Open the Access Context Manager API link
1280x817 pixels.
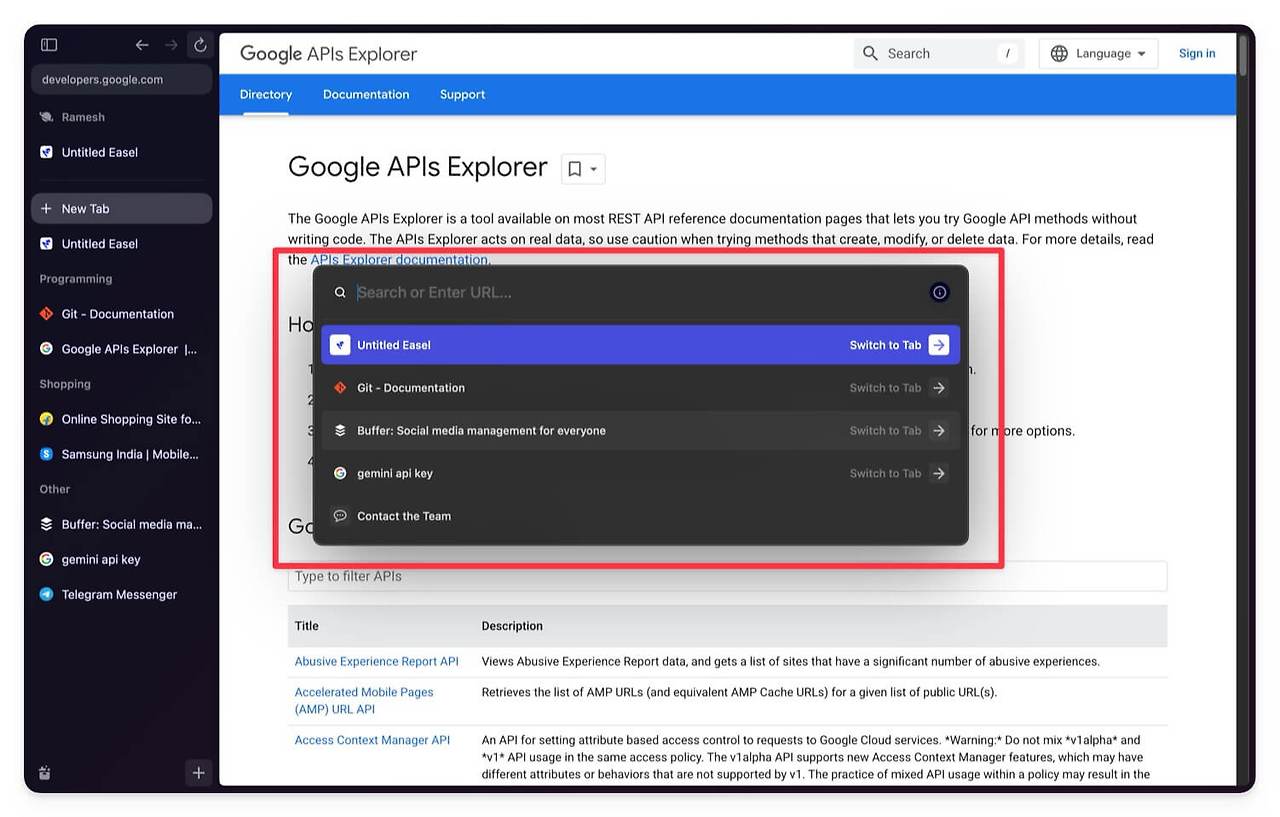372,741
